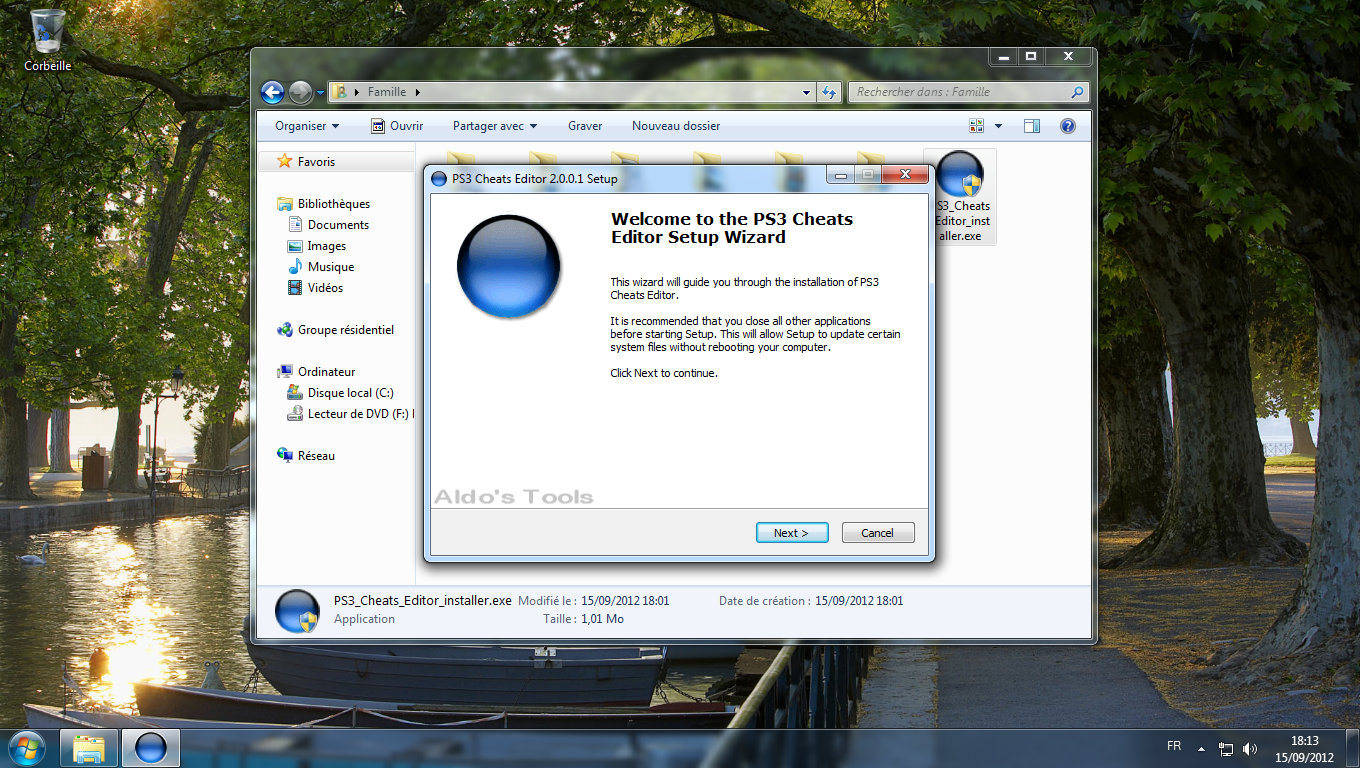Screen dimensions: 1360x768
Task: Refresh the Explorer folder view
Action: click(x=828, y=92)
